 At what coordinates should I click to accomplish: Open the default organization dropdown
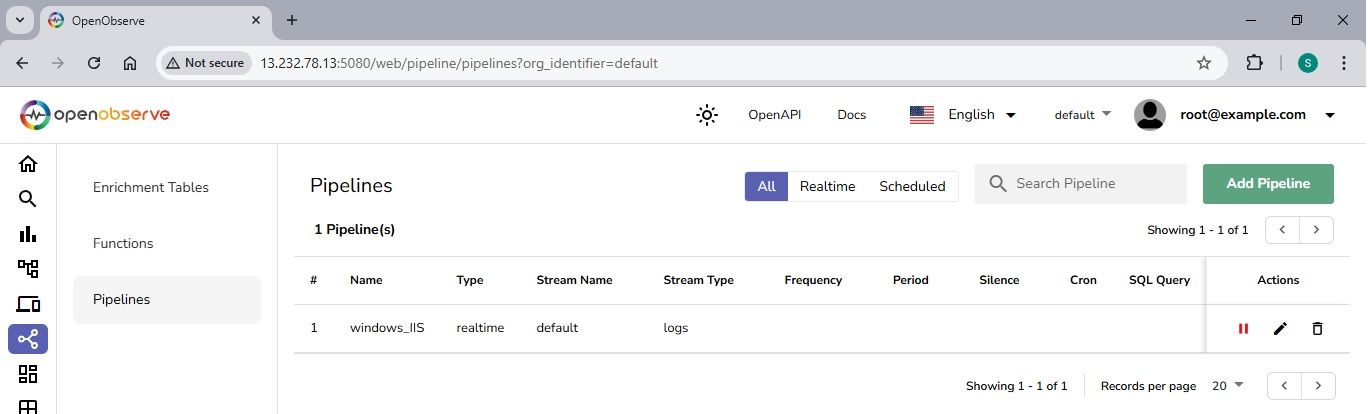pyautogui.click(x=1082, y=115)
